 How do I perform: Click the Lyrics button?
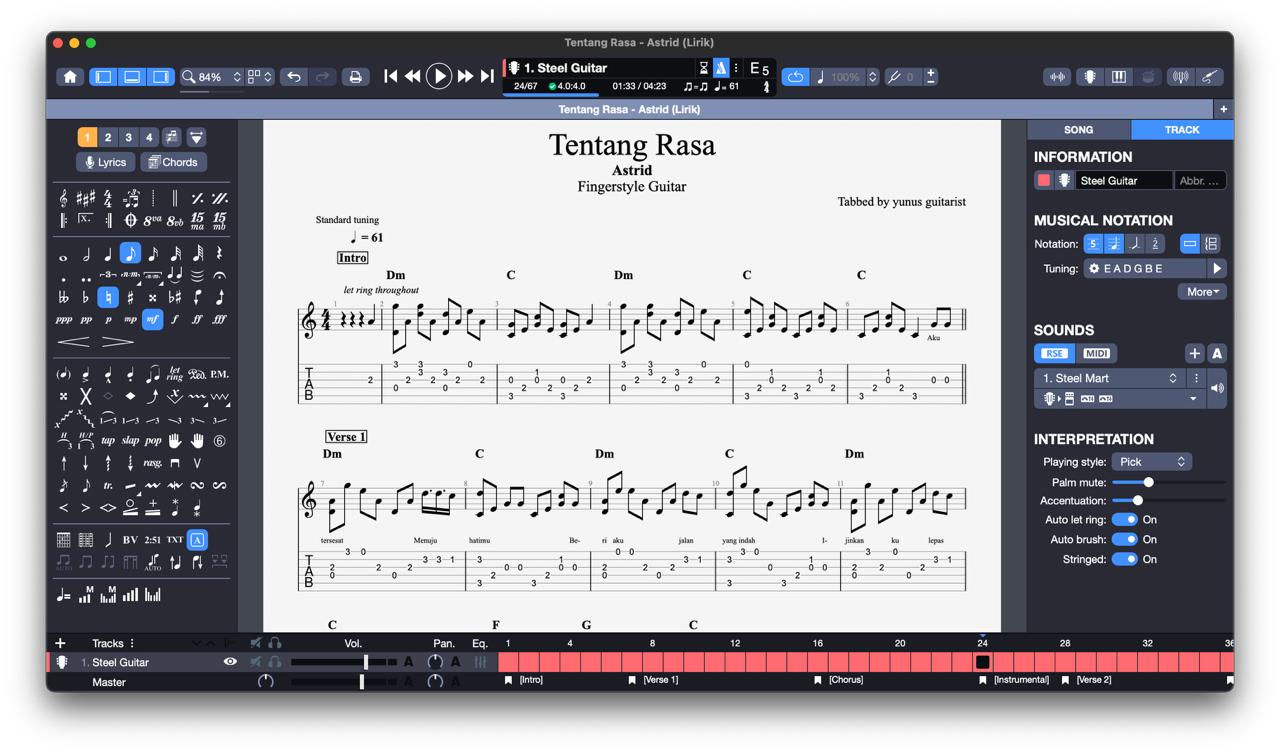(x=106, y=162)
